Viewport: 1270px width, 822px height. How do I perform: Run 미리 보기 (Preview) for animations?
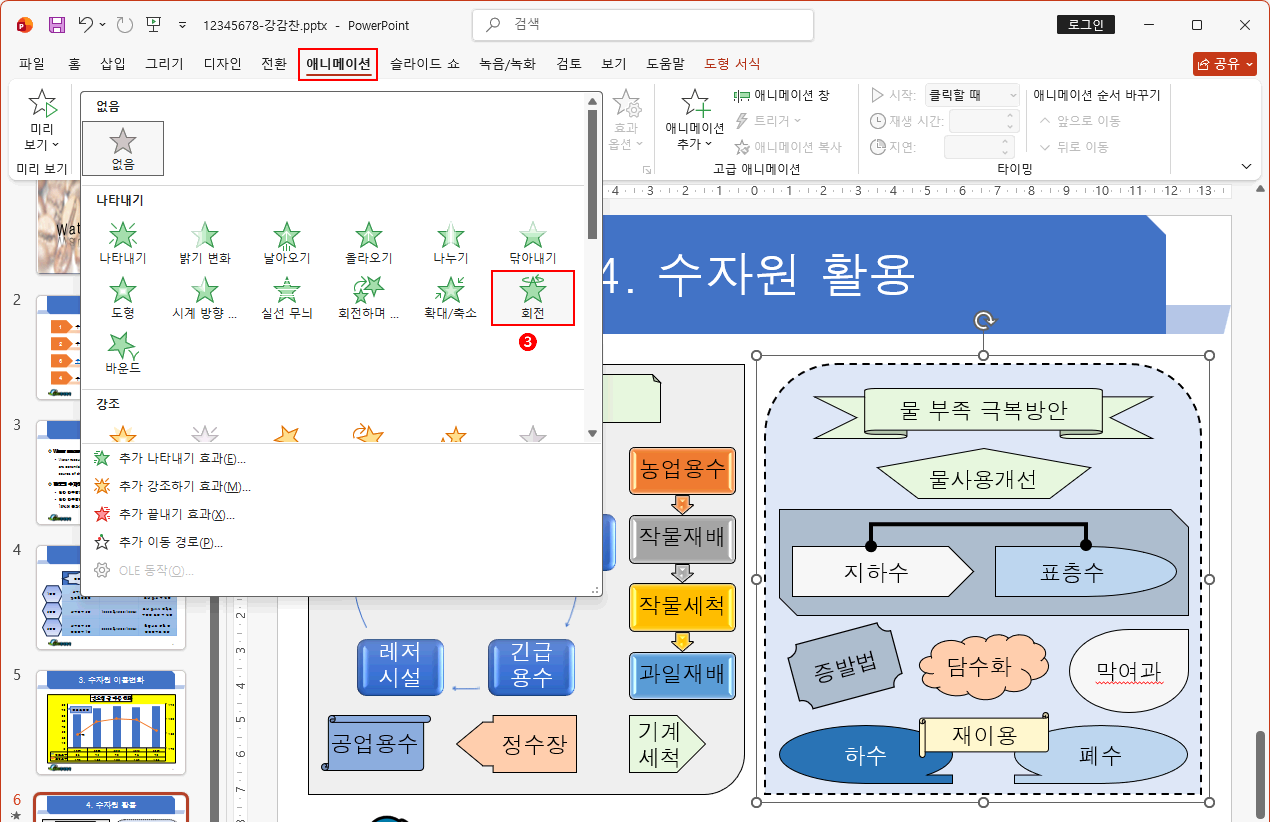(41, 120)
